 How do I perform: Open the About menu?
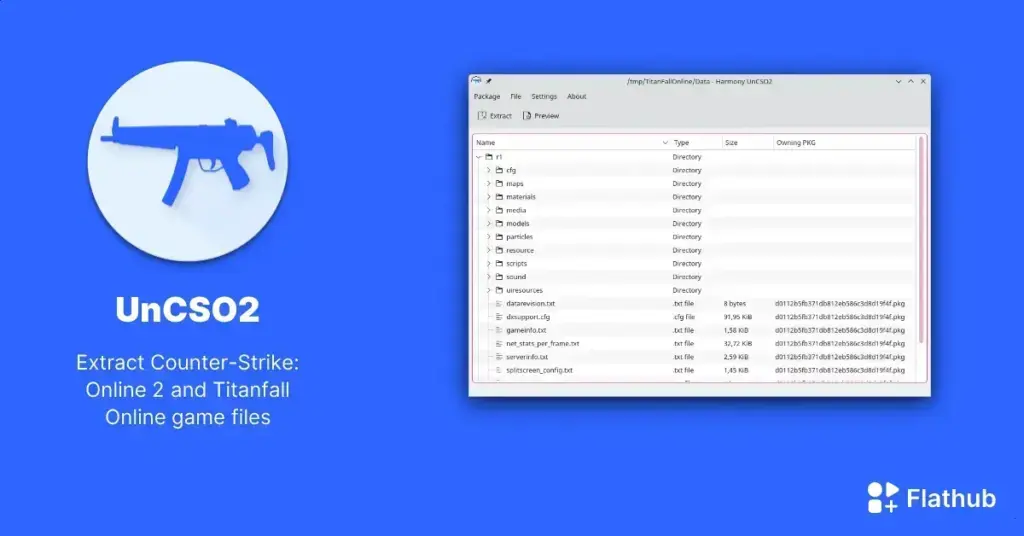577,97
